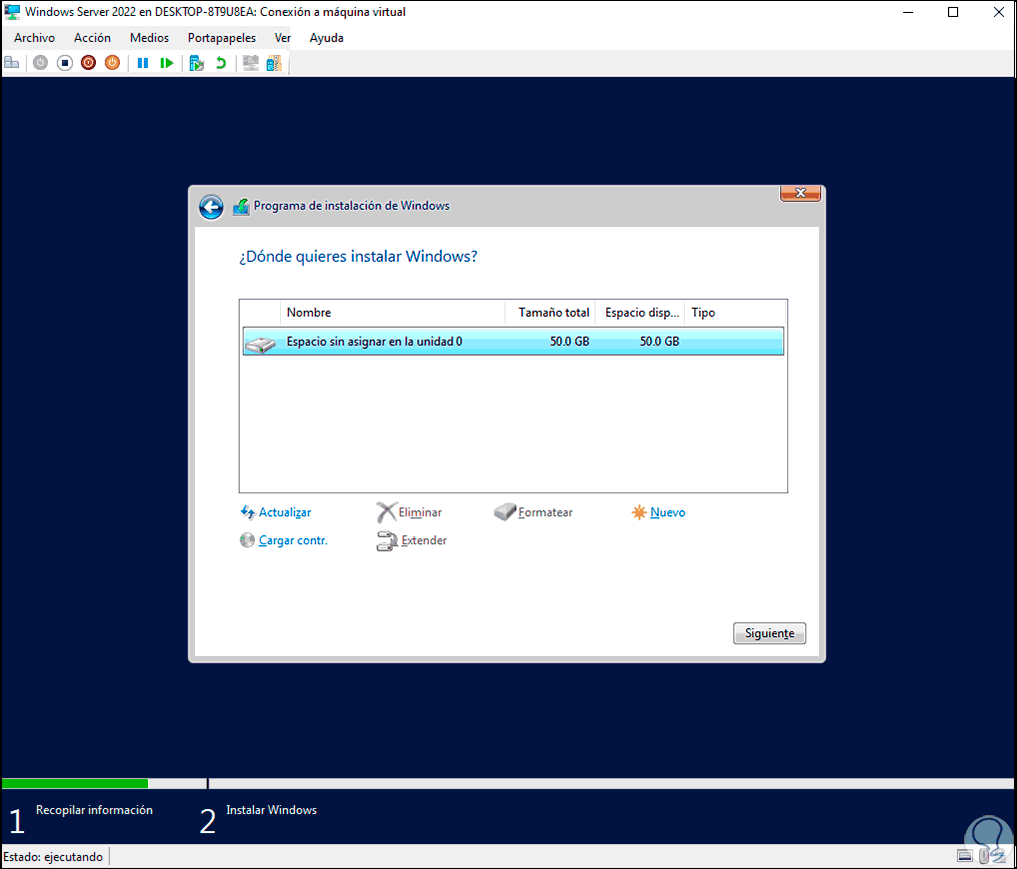Click the Actualizar refresh icon

point(248,512)
